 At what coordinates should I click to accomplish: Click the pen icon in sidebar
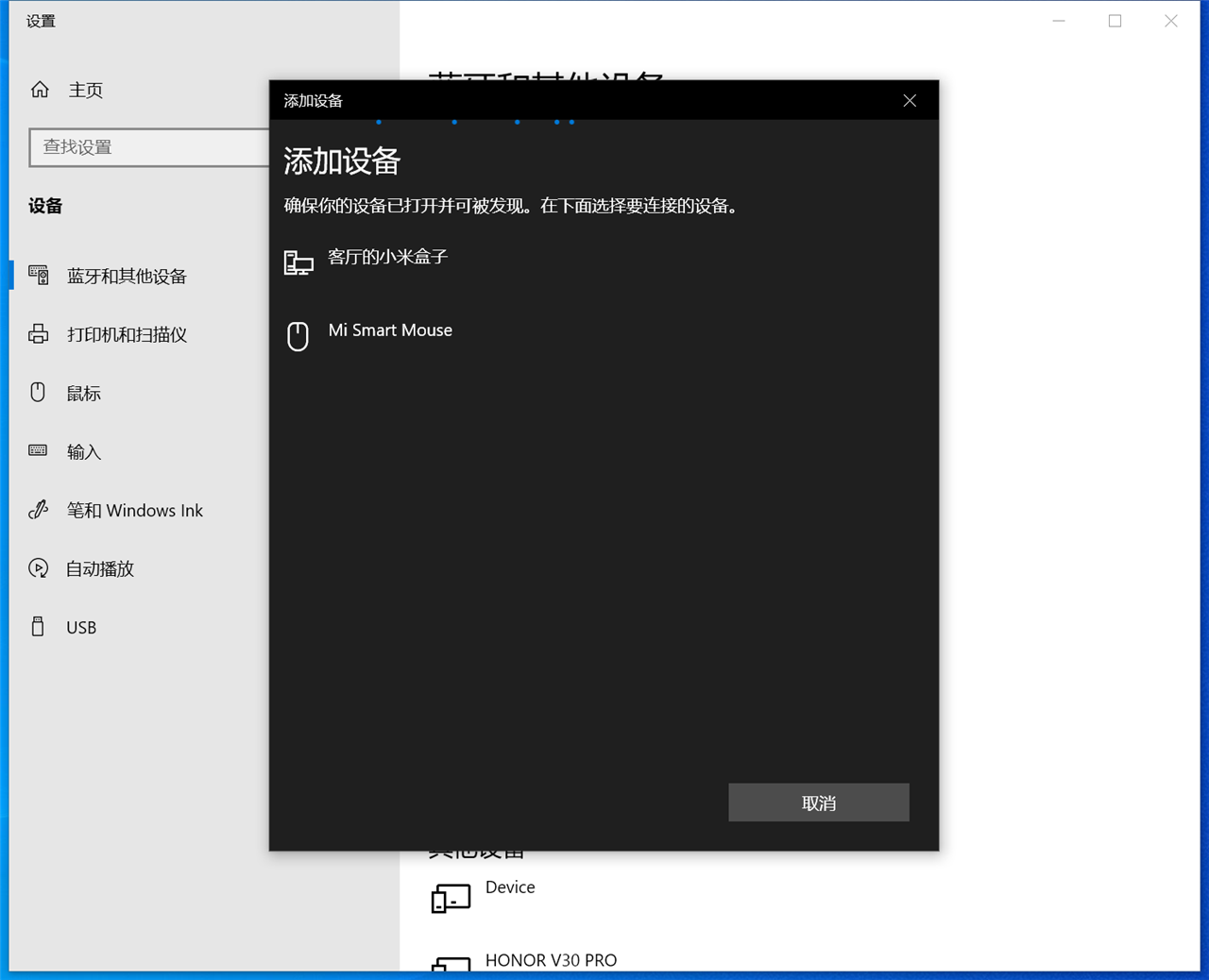(39, 510)
